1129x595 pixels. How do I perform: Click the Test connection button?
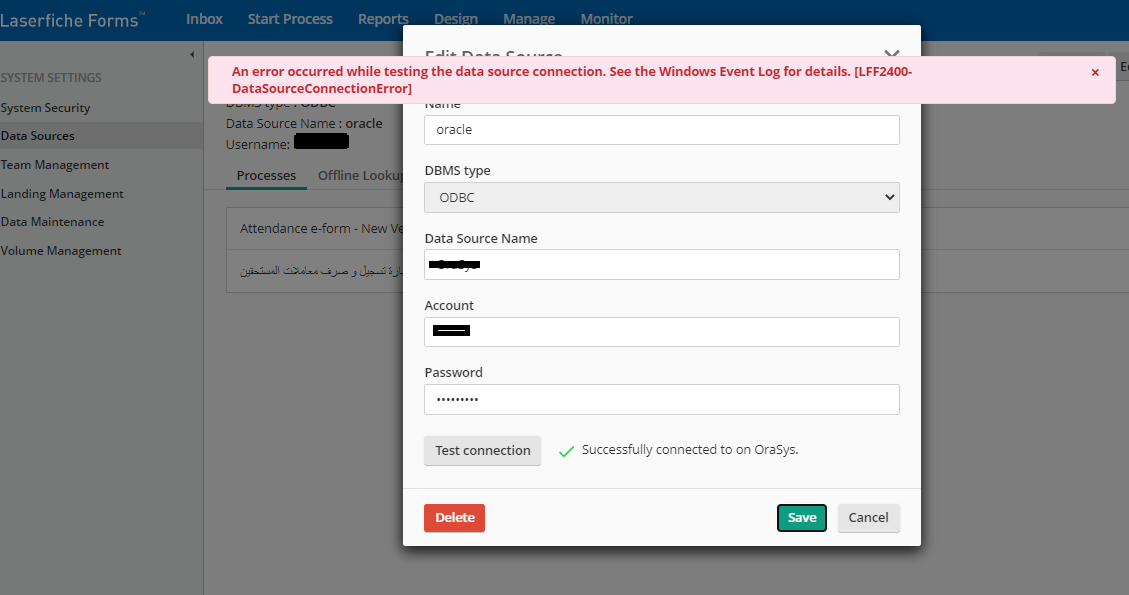click(x=482, y=450)
